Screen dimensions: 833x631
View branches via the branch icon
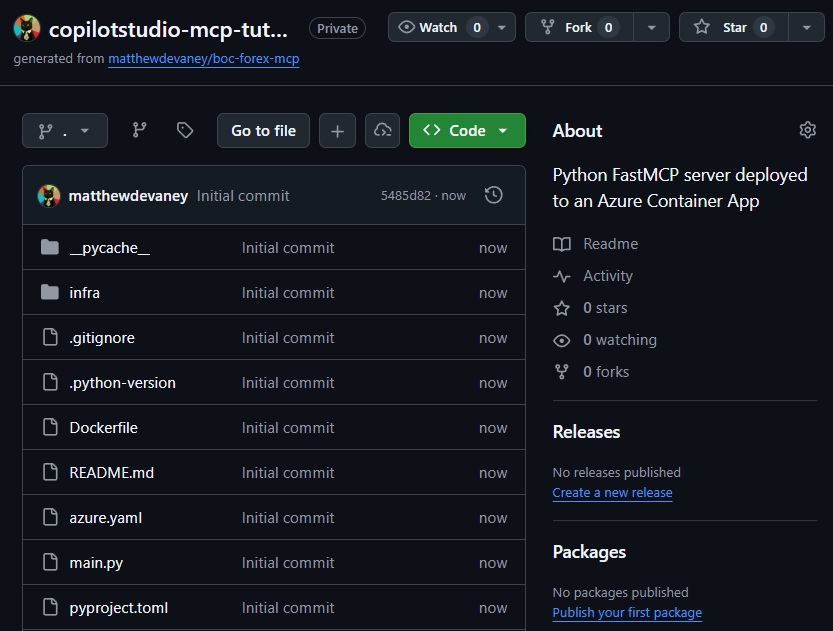tap(139, 130)
